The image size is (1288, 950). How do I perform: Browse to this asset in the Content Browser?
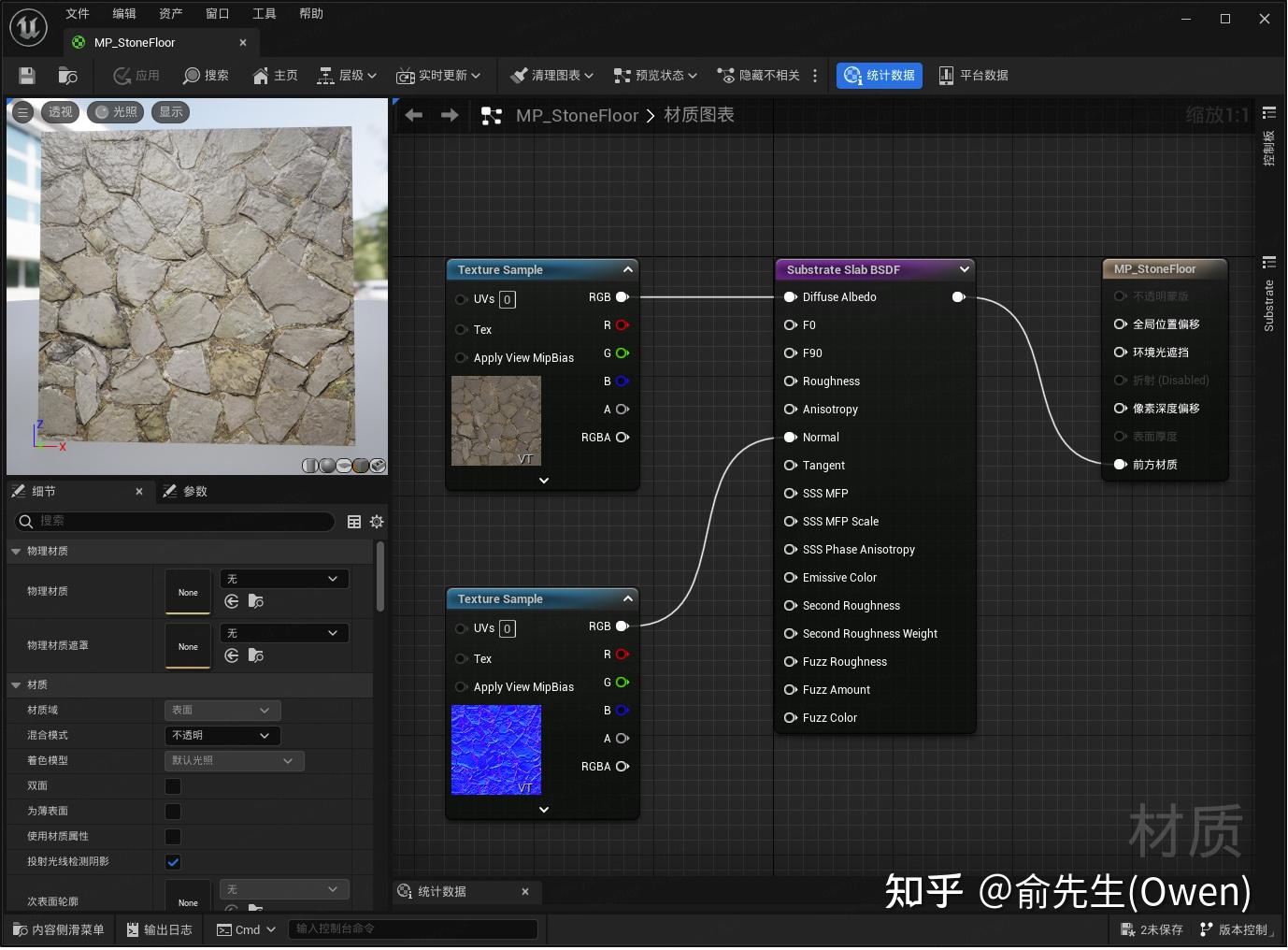(x=66, y=76)
